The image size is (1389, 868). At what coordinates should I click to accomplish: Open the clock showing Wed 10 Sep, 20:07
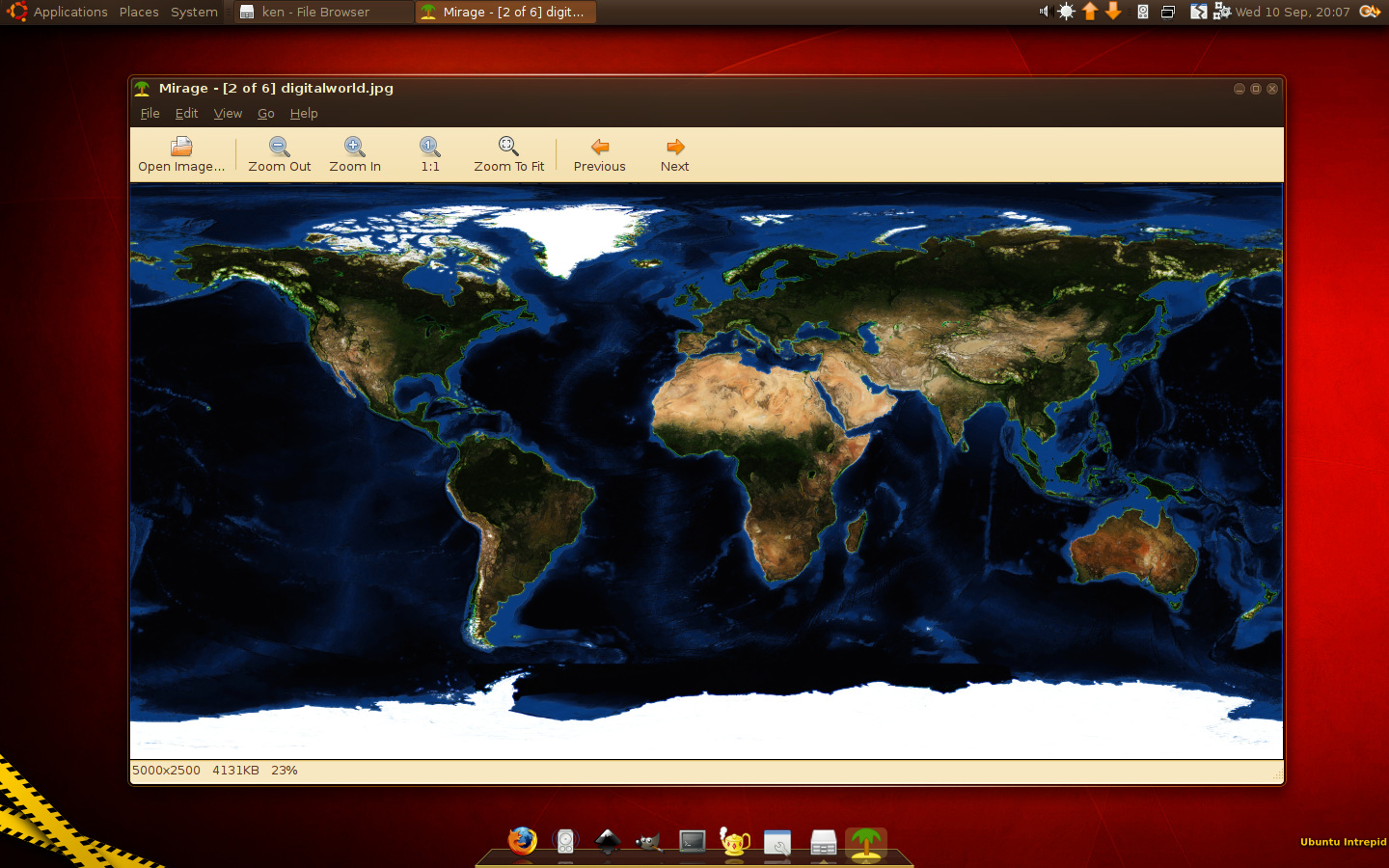[x=1293, y=12]
